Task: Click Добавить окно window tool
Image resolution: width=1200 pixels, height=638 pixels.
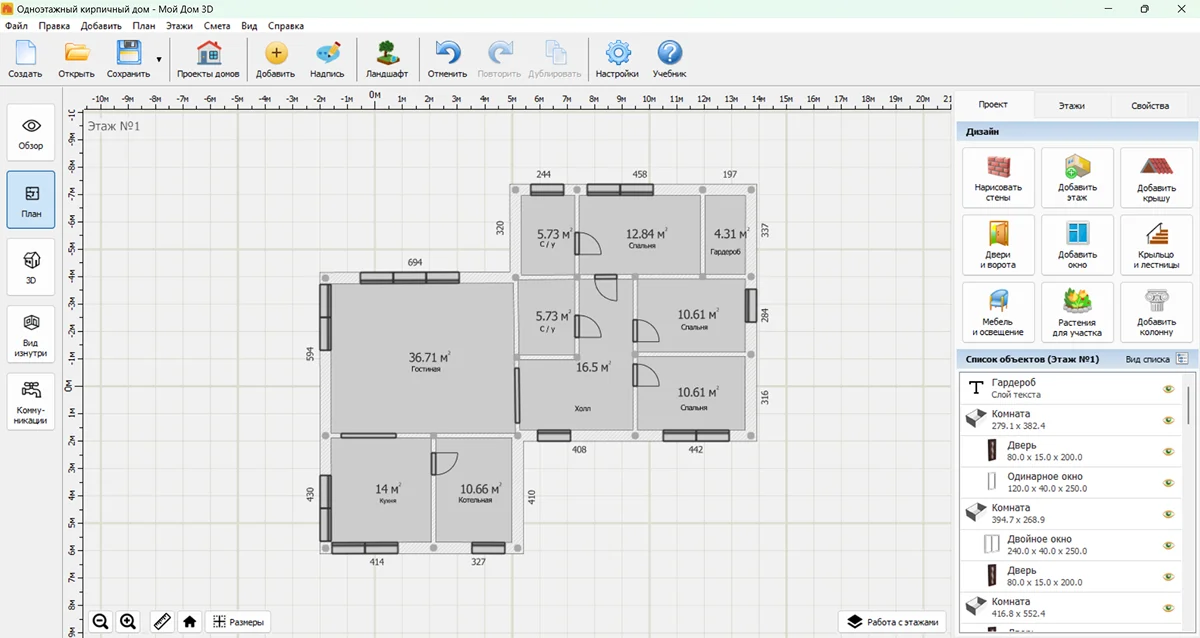Action: pyautogui.click(x=1077, y=245)
